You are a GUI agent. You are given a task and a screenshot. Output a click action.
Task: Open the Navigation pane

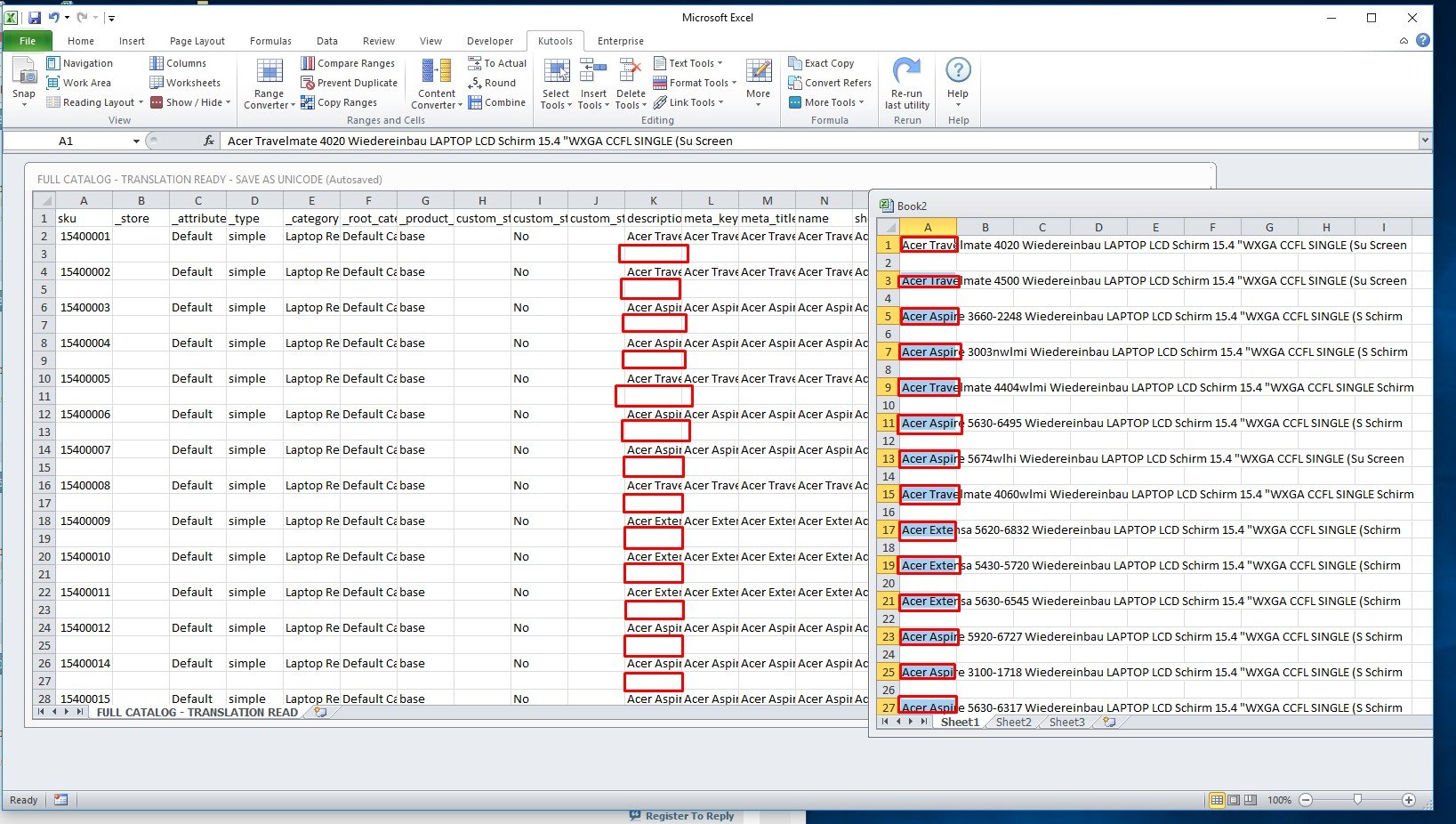(x=79, y=63)
